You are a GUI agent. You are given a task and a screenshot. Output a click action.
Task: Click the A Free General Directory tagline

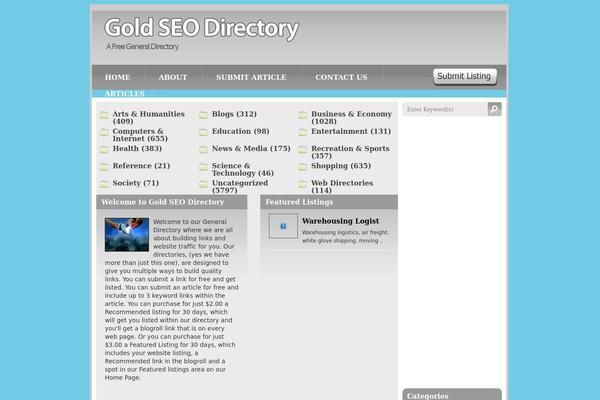coord(142,47)
